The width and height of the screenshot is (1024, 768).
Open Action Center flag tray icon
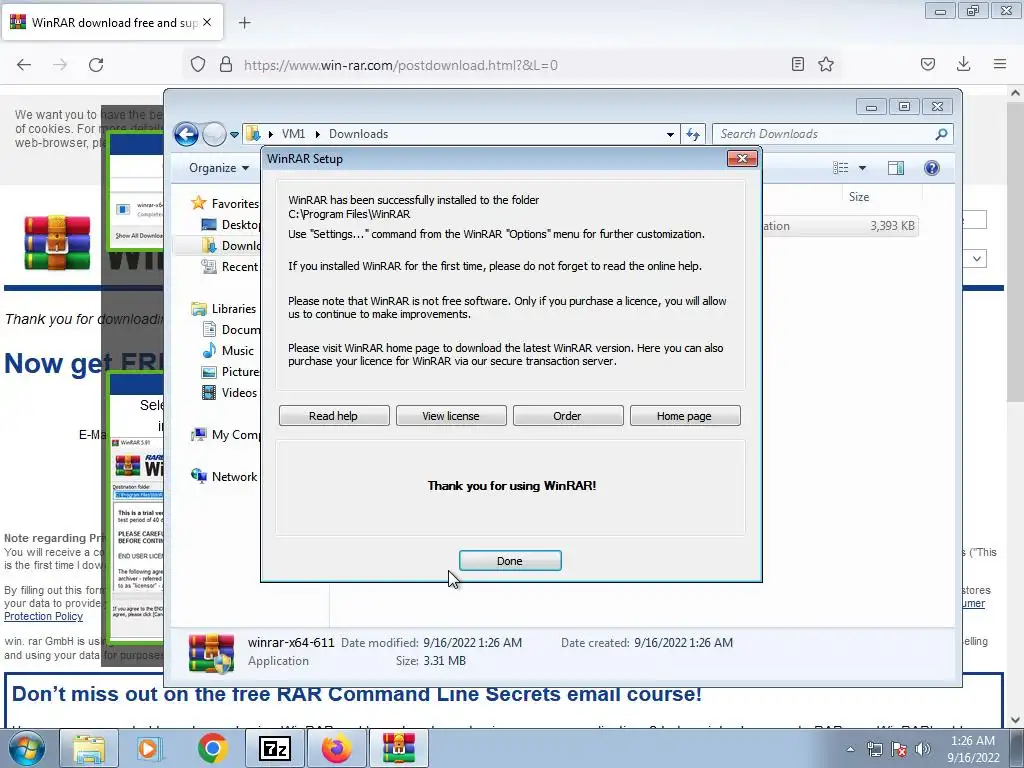(899, 749)
